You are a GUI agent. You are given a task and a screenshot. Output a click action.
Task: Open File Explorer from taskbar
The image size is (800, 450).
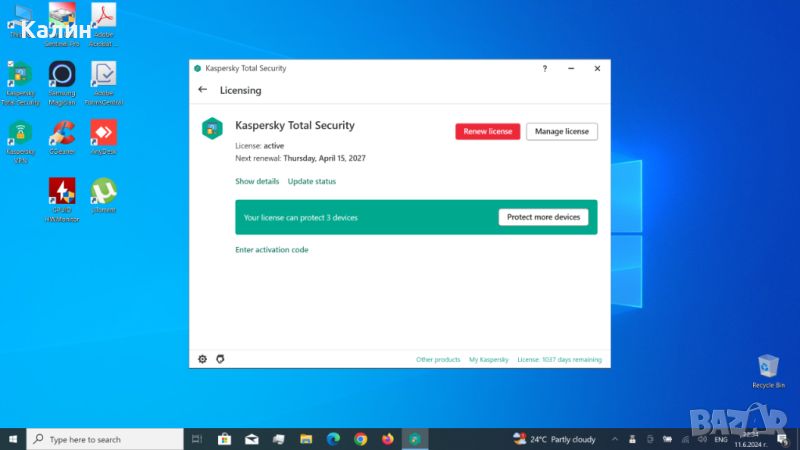pos(306,439)
